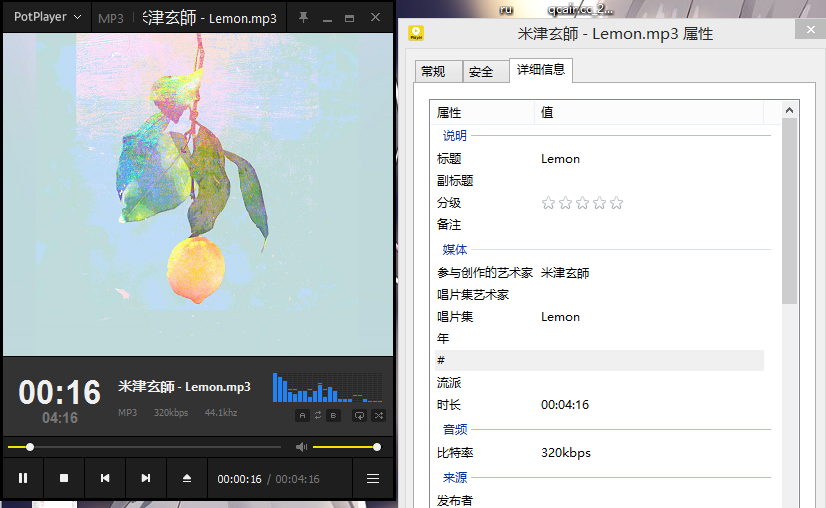Screen dimensions: 826x508
Task: Open the PotPlayer main menu dropdown
Action: [x=47, y=17]
